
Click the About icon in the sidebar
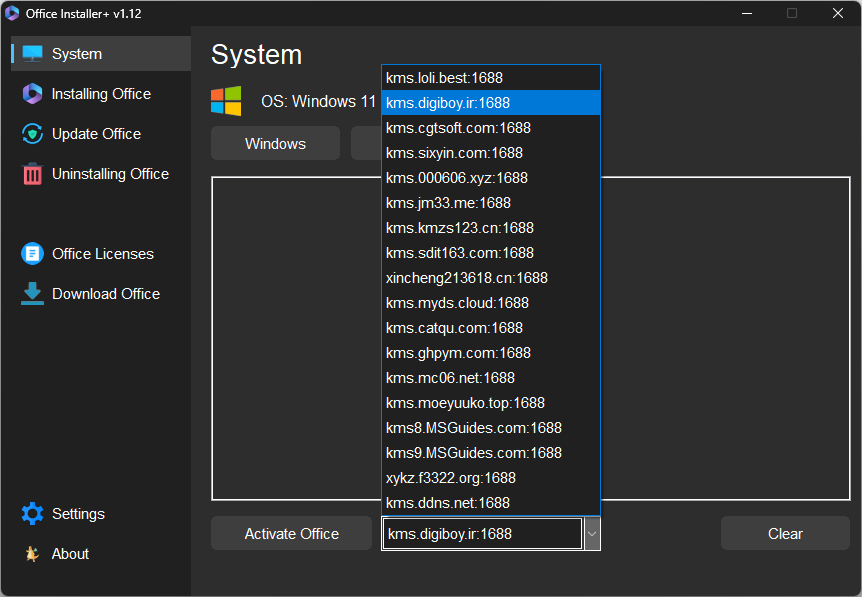[32, 554]
